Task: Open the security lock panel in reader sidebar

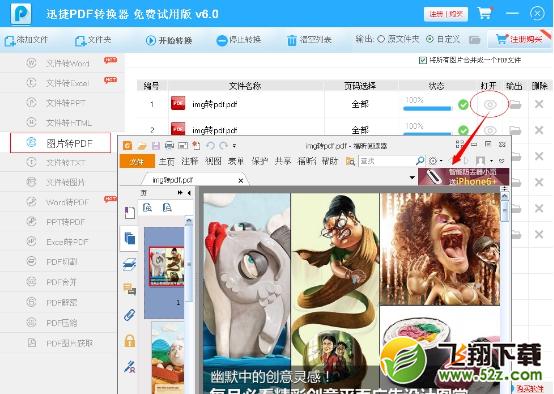Action: click(130, 341)
